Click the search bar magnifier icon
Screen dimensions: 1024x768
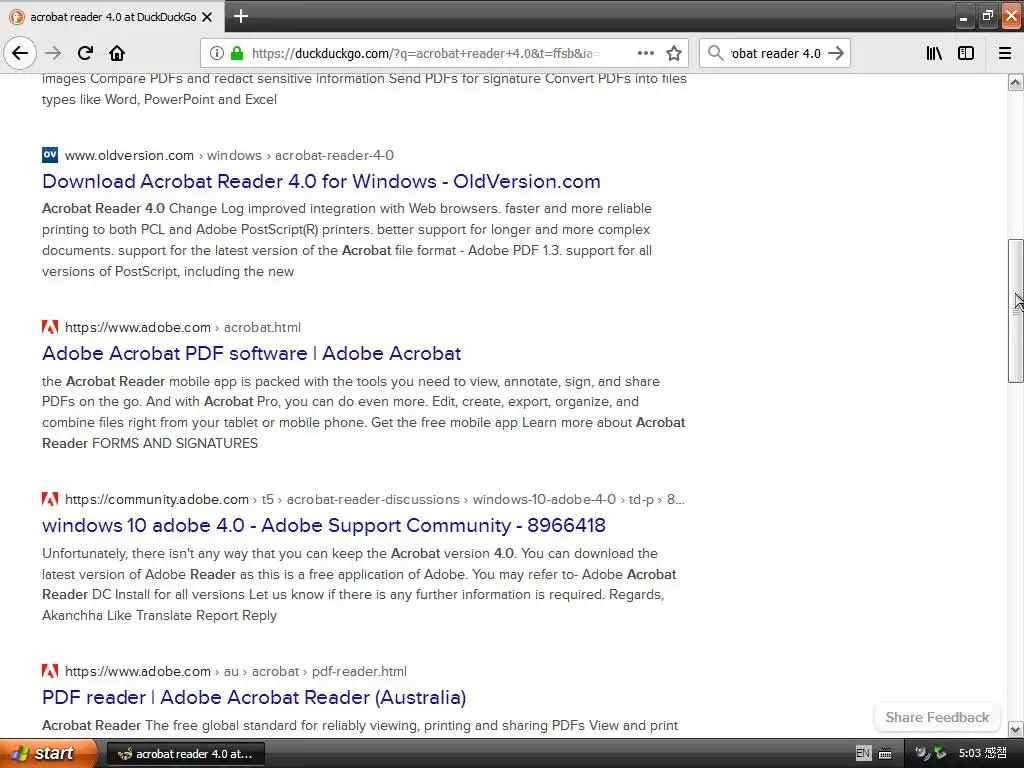715,53
